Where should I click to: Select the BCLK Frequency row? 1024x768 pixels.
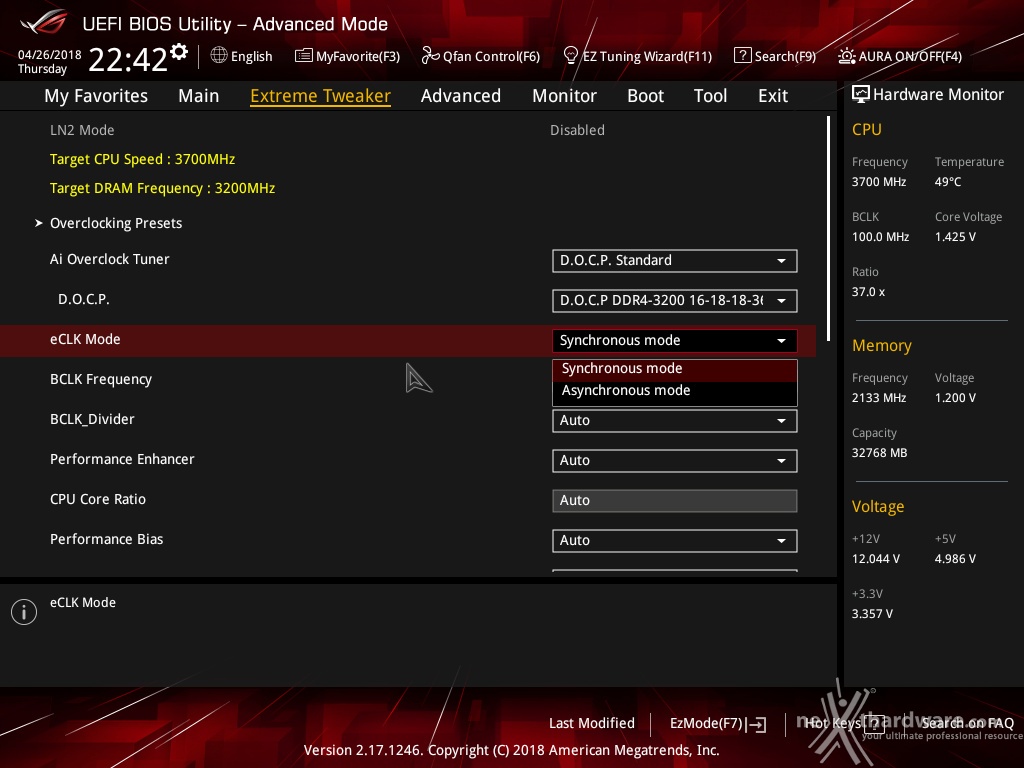(408, 379)
